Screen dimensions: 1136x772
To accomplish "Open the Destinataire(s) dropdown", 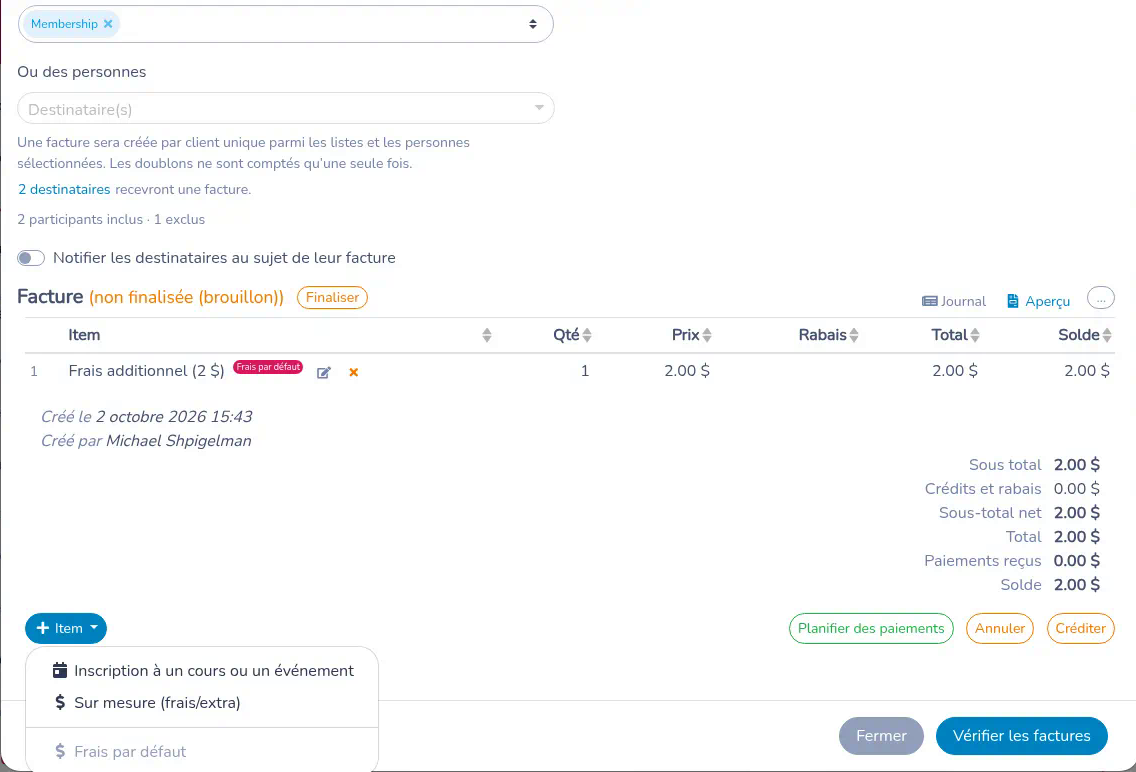I will [285, 109].
